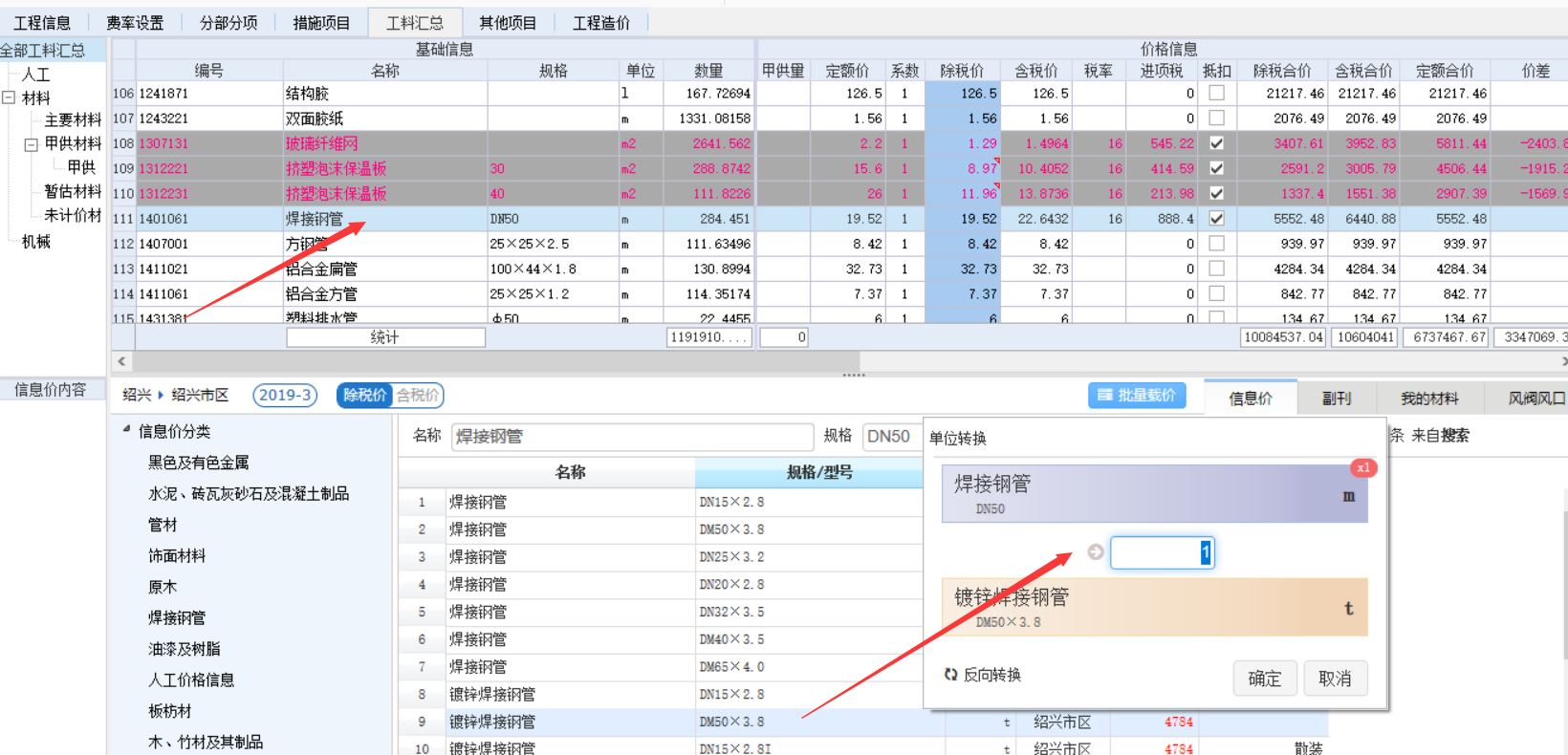Switch price mode to 含税价

click(x=418, y=395)
